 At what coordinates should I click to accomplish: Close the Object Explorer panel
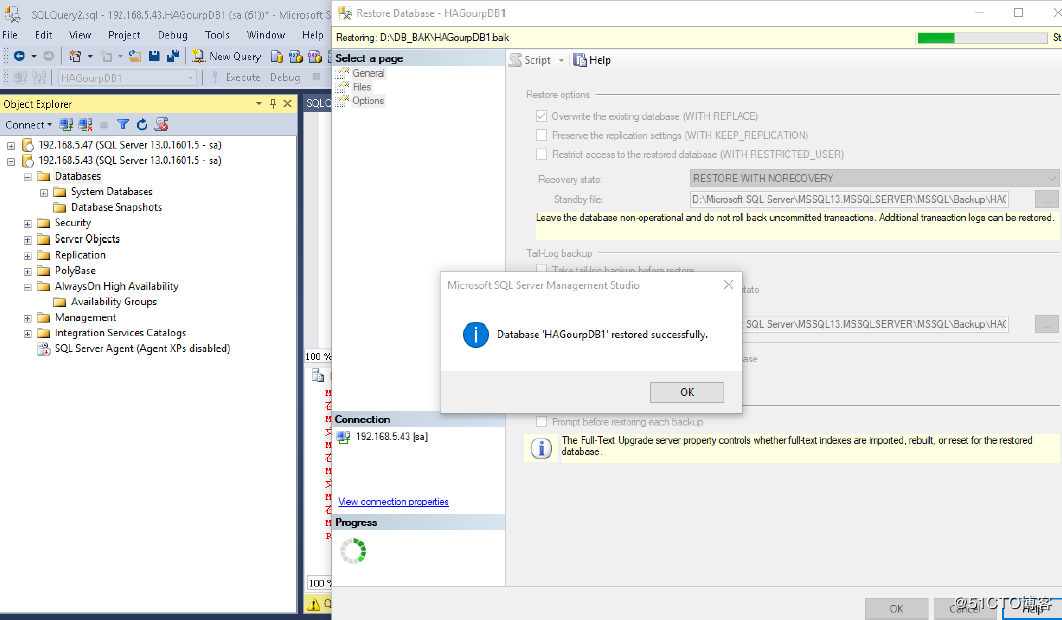(x=287, y=104)
